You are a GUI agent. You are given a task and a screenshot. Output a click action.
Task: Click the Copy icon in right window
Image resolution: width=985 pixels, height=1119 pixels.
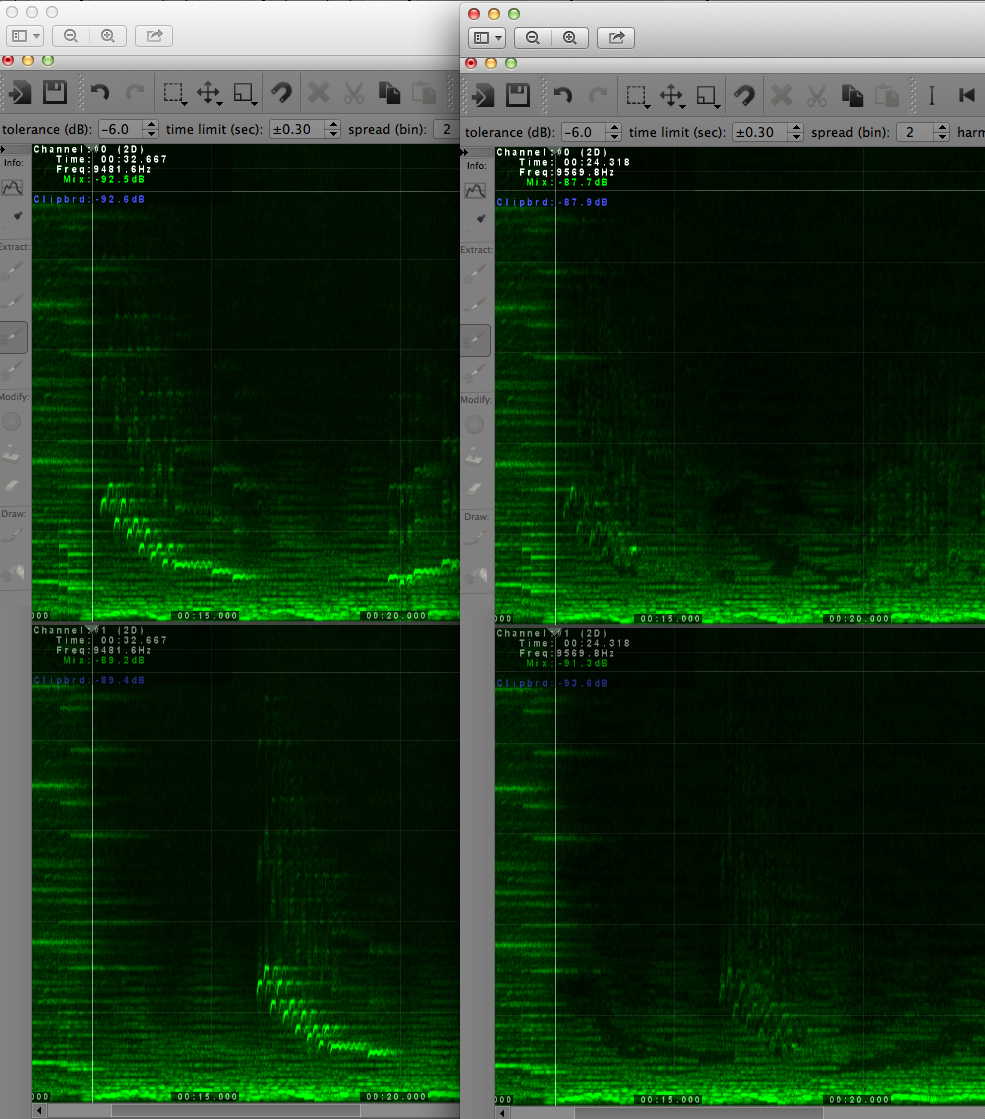coord(852,96)
